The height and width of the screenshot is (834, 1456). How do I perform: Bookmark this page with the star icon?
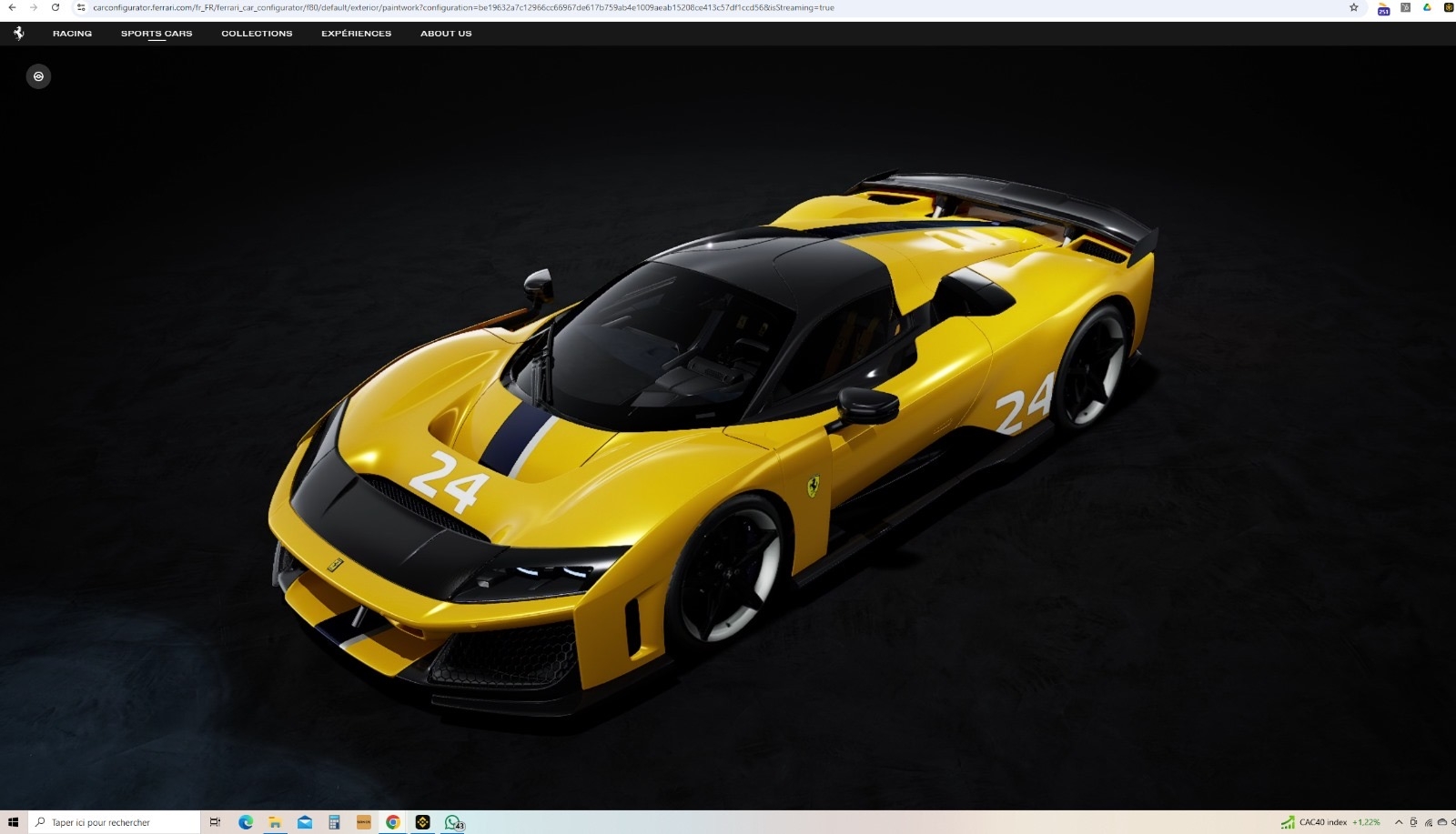1354,7
